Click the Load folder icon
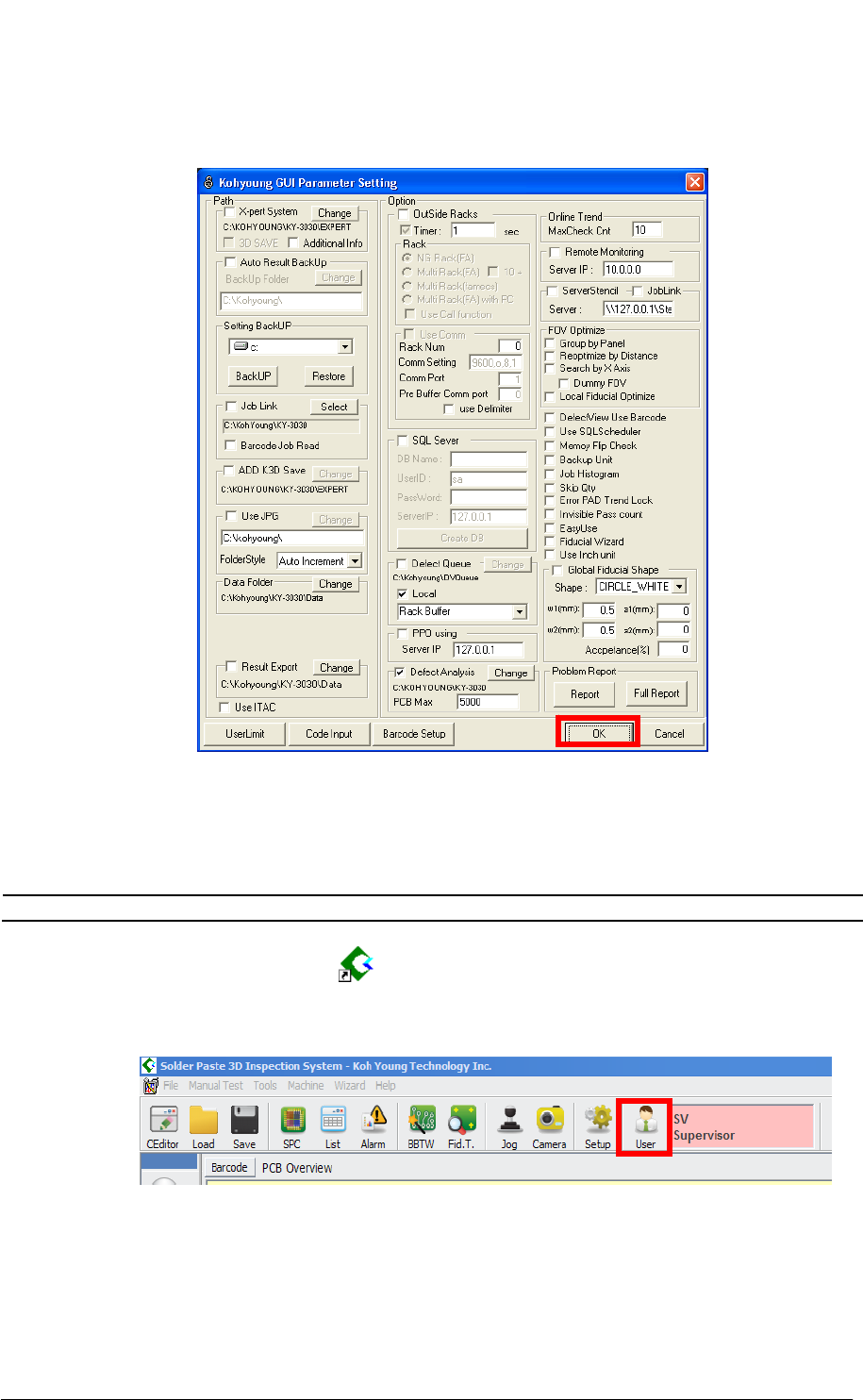 coord(204,1127)
